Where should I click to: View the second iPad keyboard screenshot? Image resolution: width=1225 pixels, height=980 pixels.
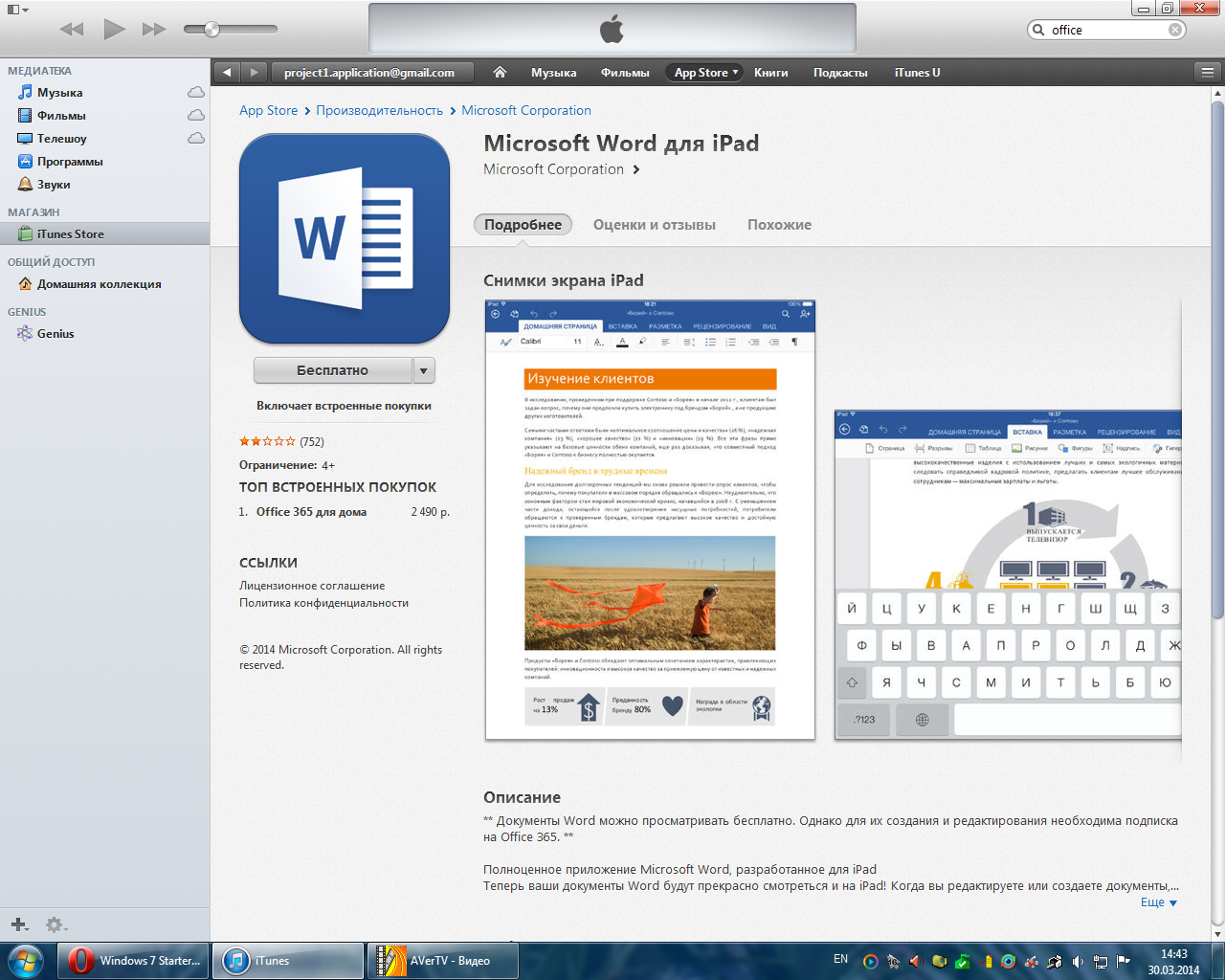pos(1008,574)
